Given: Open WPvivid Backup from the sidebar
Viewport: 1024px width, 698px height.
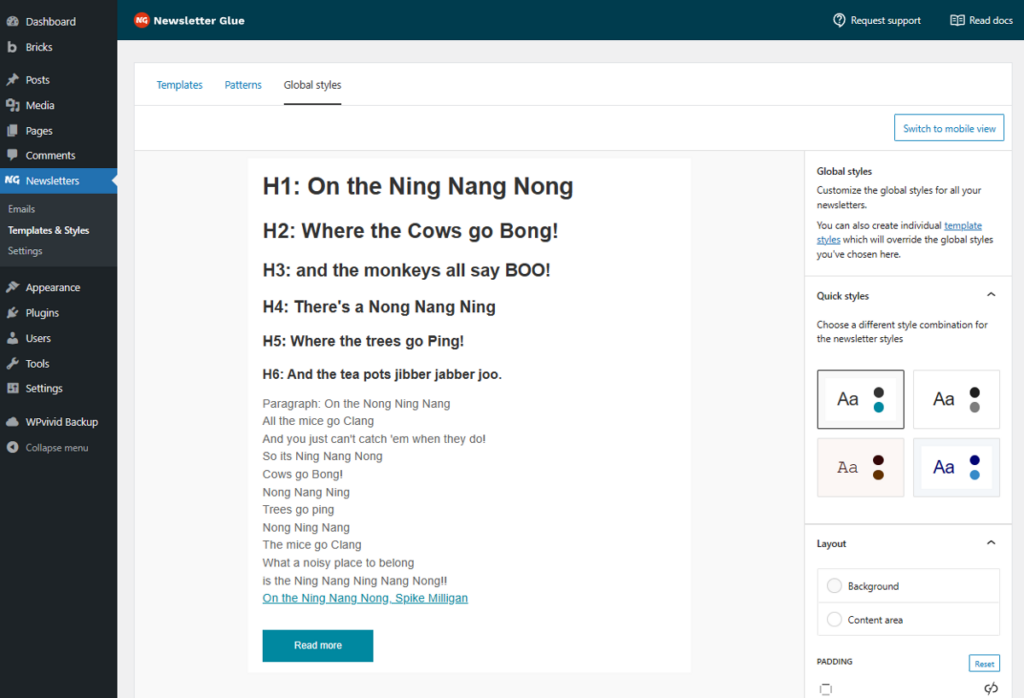Looking at the screenshot, I should tap(60, 422).
